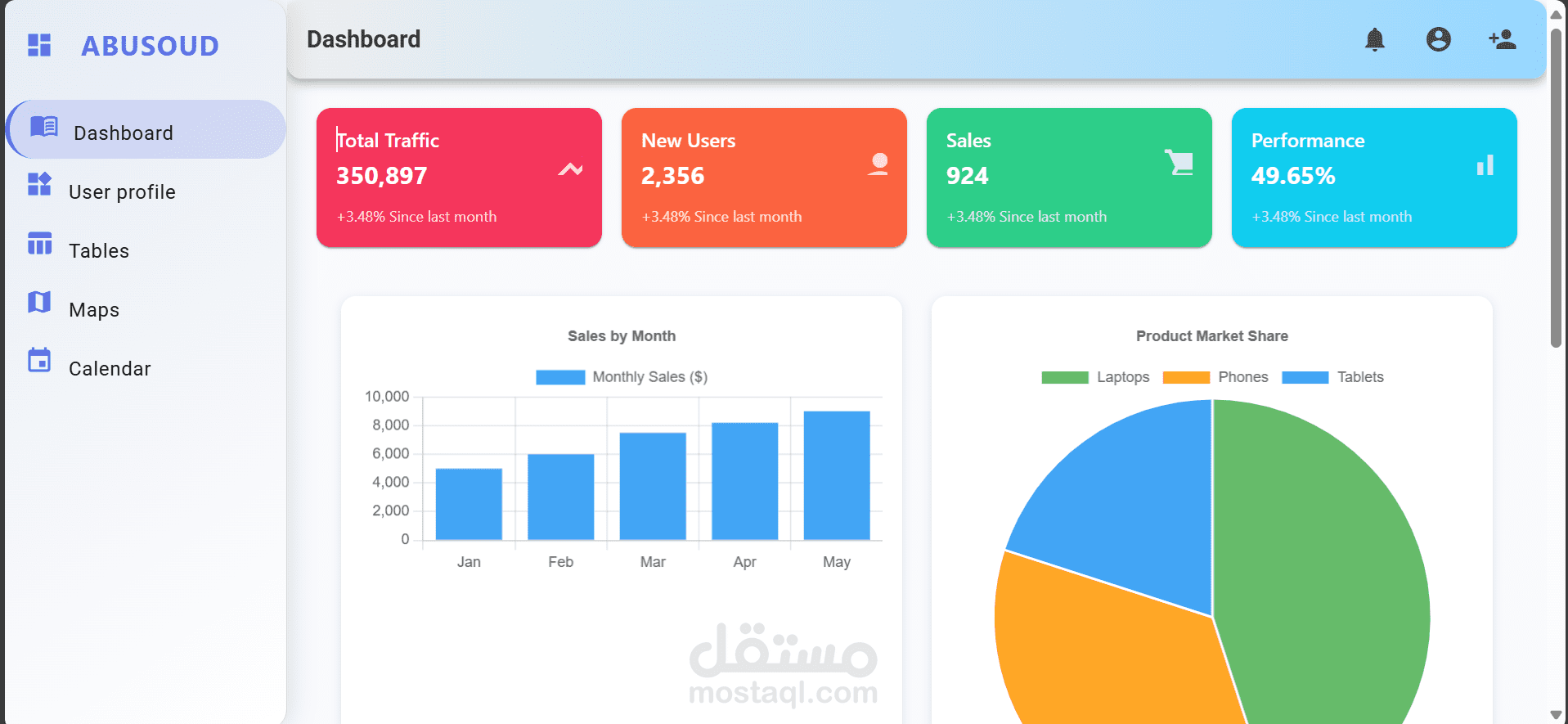
Task: Click the Performance card title
Action: click(1308, 141)
